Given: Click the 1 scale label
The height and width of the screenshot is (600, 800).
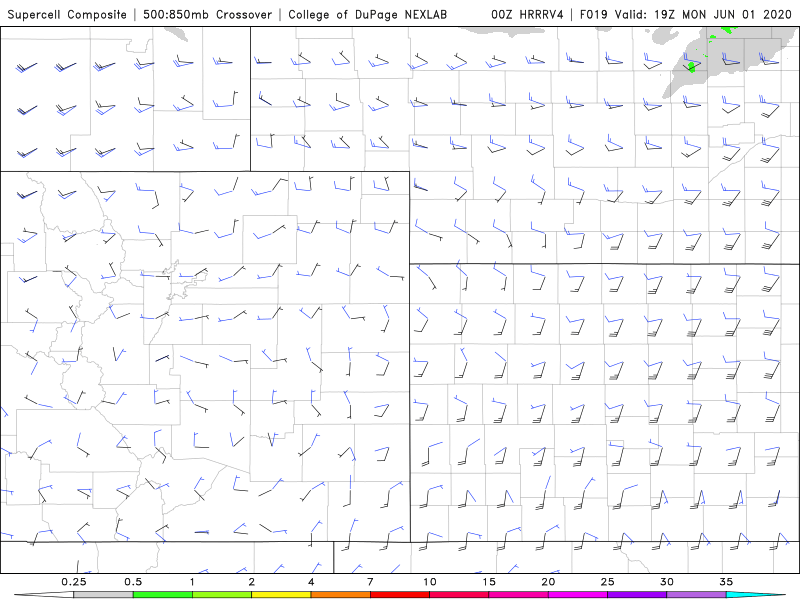Looking at the screenshot, I should point(192,582).
